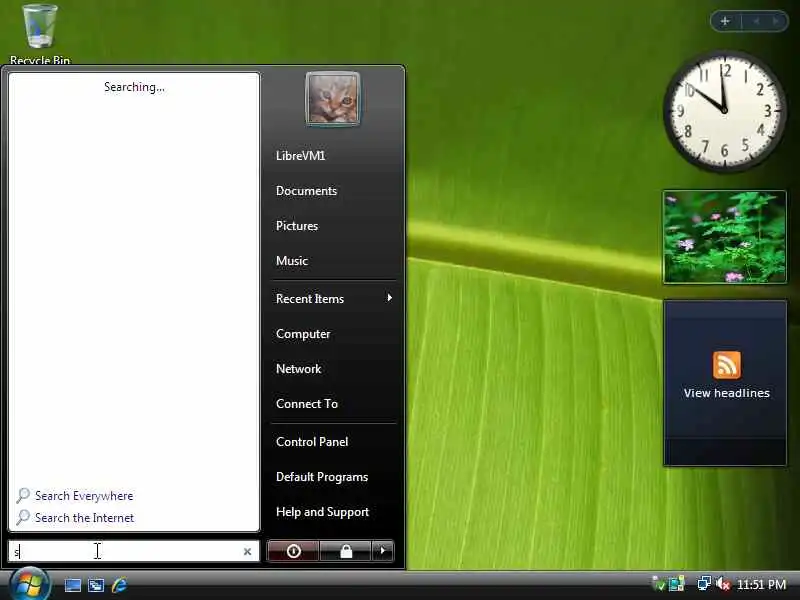Click the muted volume tray icon
800x600 pixels.
click(723, 583)
